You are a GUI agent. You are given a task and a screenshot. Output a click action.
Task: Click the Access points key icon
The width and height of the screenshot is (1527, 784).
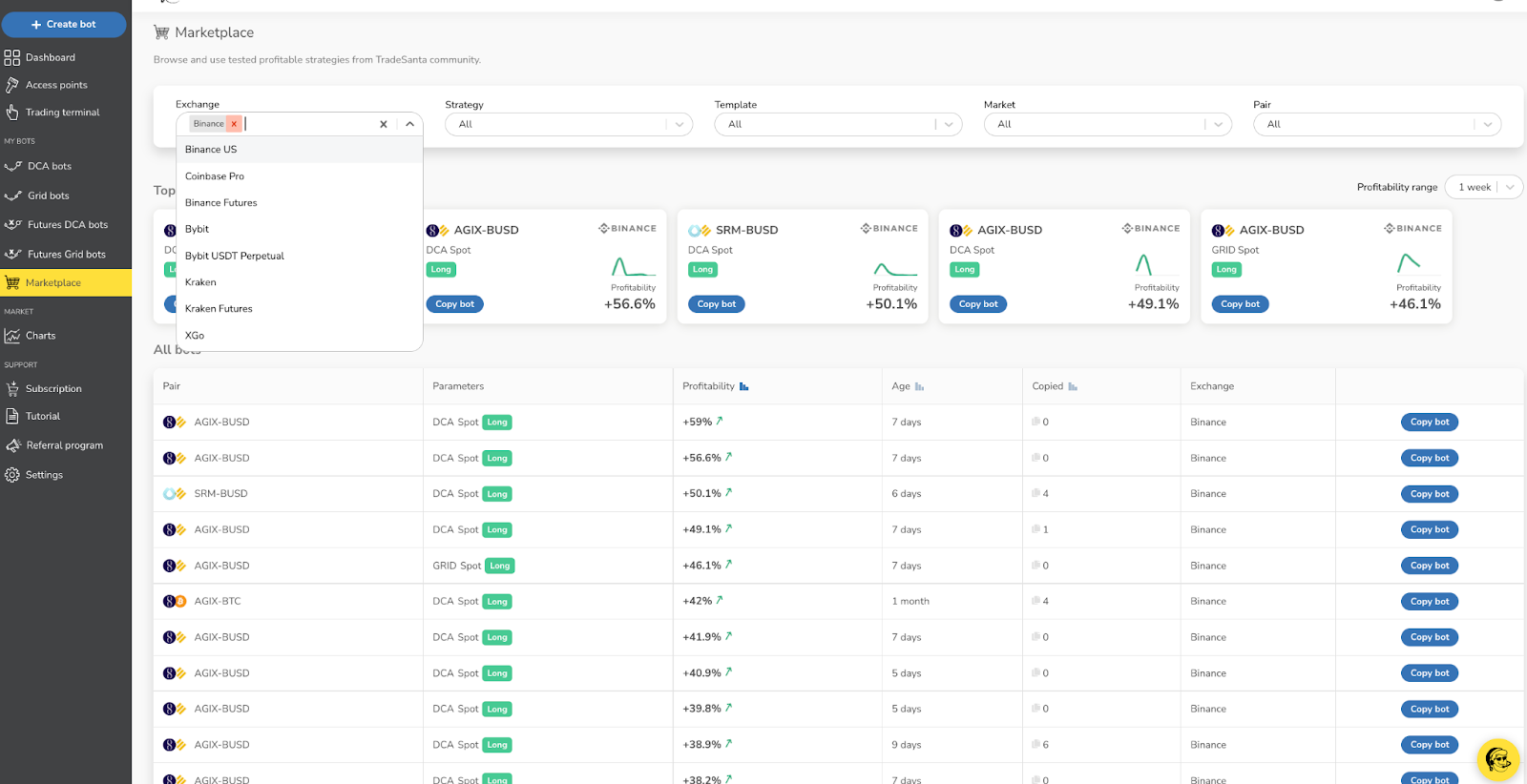click(11, 85)
